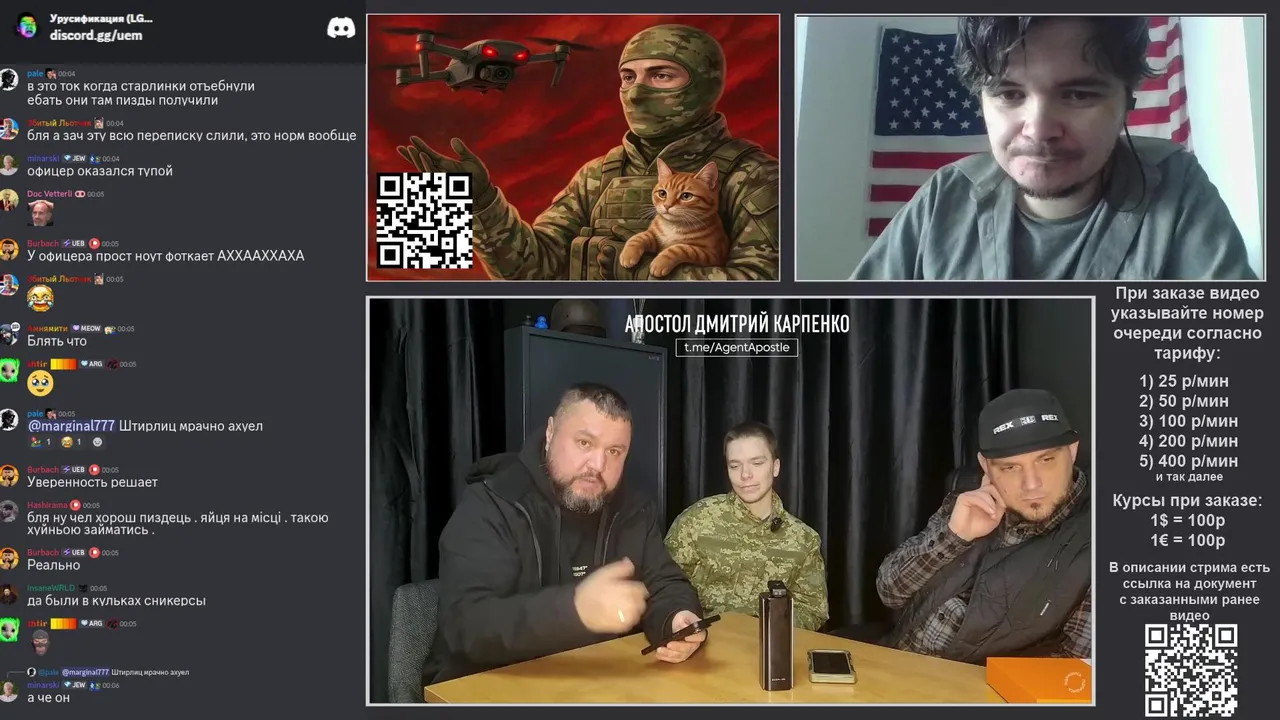
Task: Toggle the first reaction under Штирлиц message
Action: (41, 441)
